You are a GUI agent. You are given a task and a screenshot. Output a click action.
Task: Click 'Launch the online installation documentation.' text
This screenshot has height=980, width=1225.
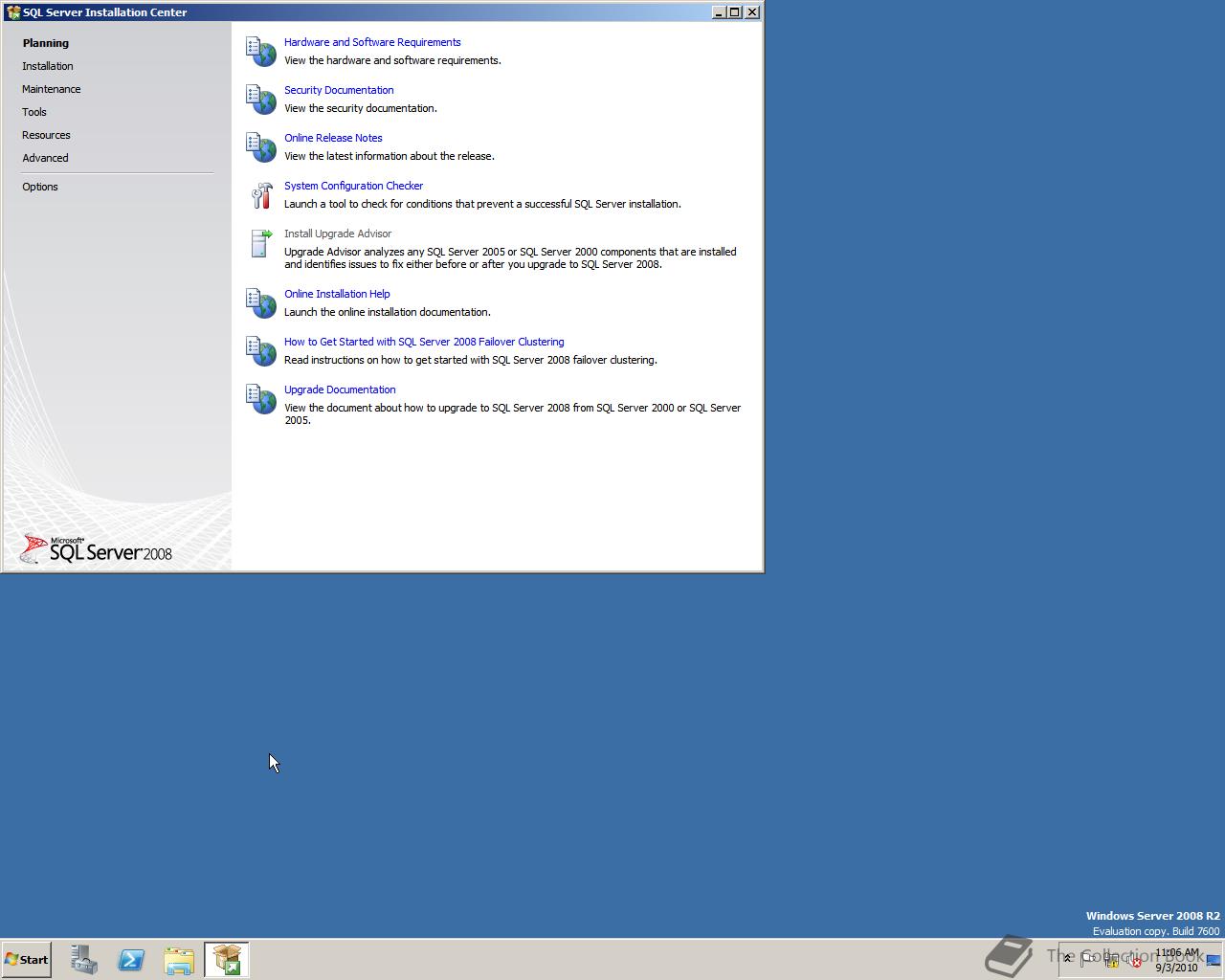[x=388, y=312]
